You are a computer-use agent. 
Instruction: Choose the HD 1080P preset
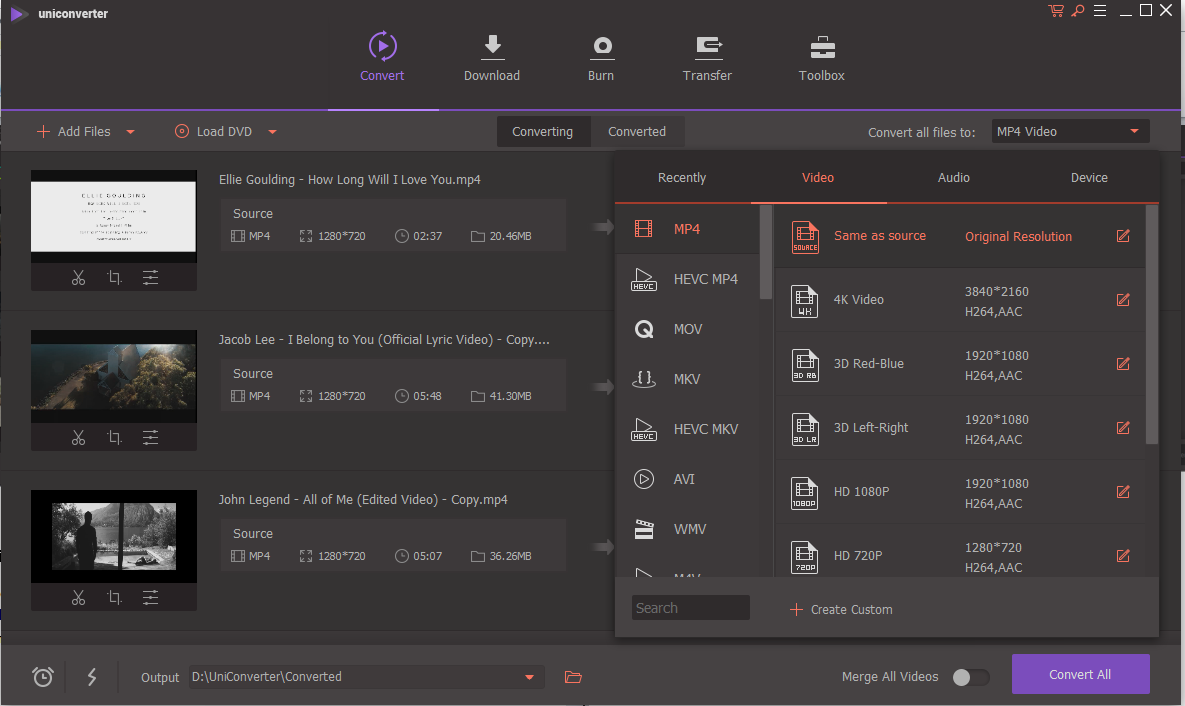coord(960,492)
